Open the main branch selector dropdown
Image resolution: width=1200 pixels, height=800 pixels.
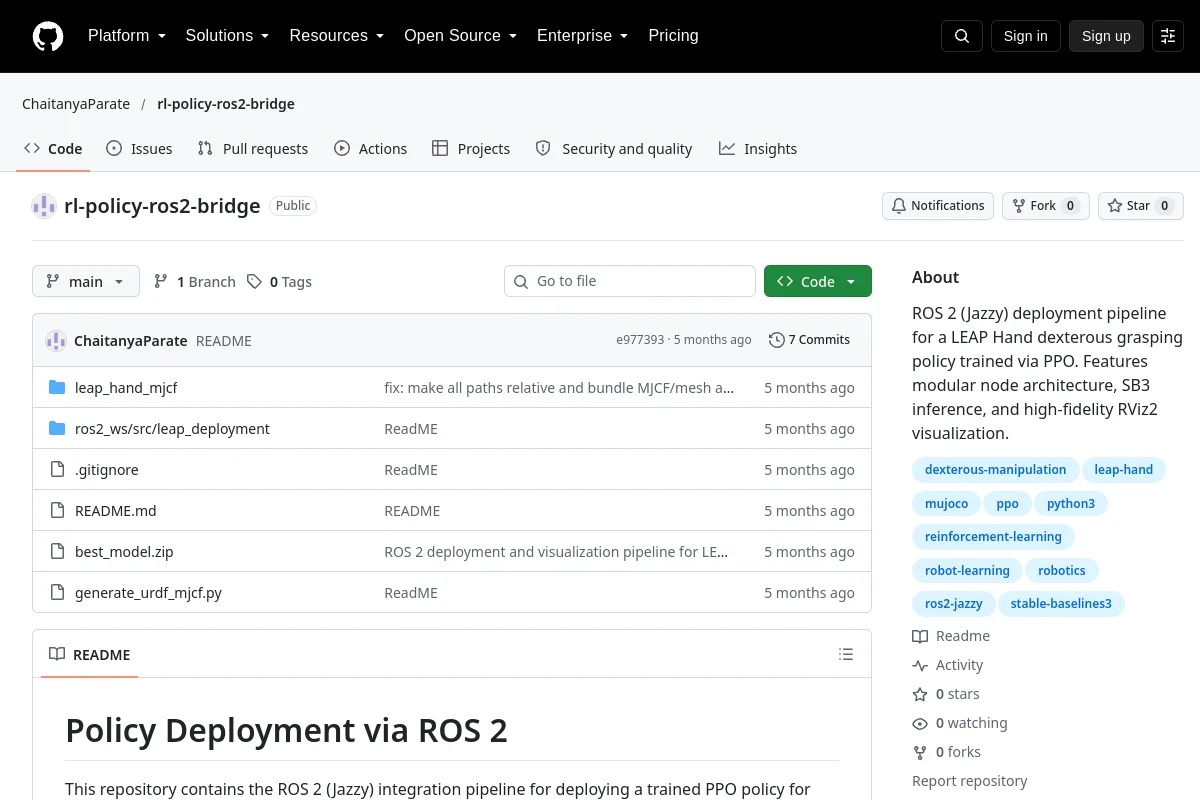86,282
